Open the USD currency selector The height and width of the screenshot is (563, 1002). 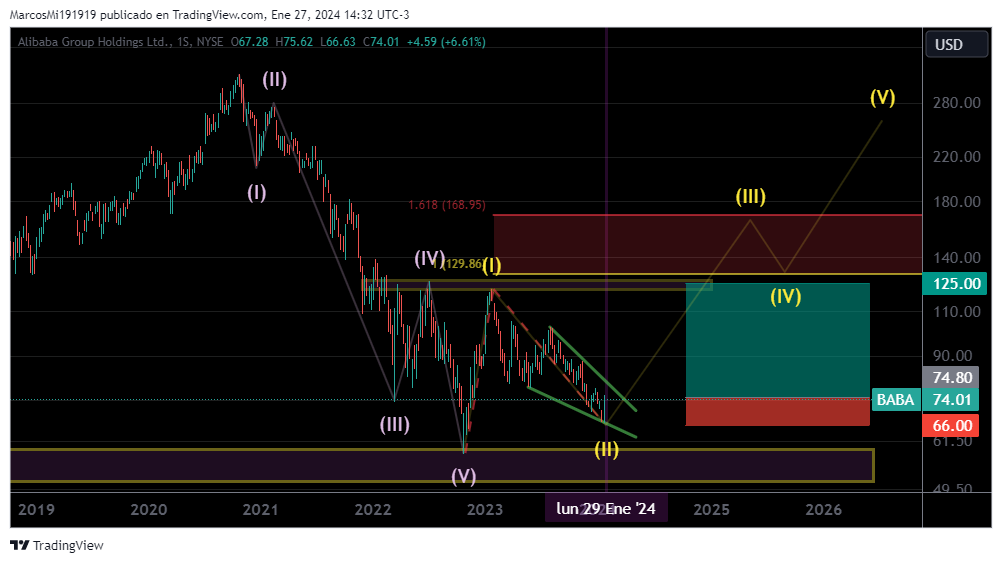pos(957,45)
